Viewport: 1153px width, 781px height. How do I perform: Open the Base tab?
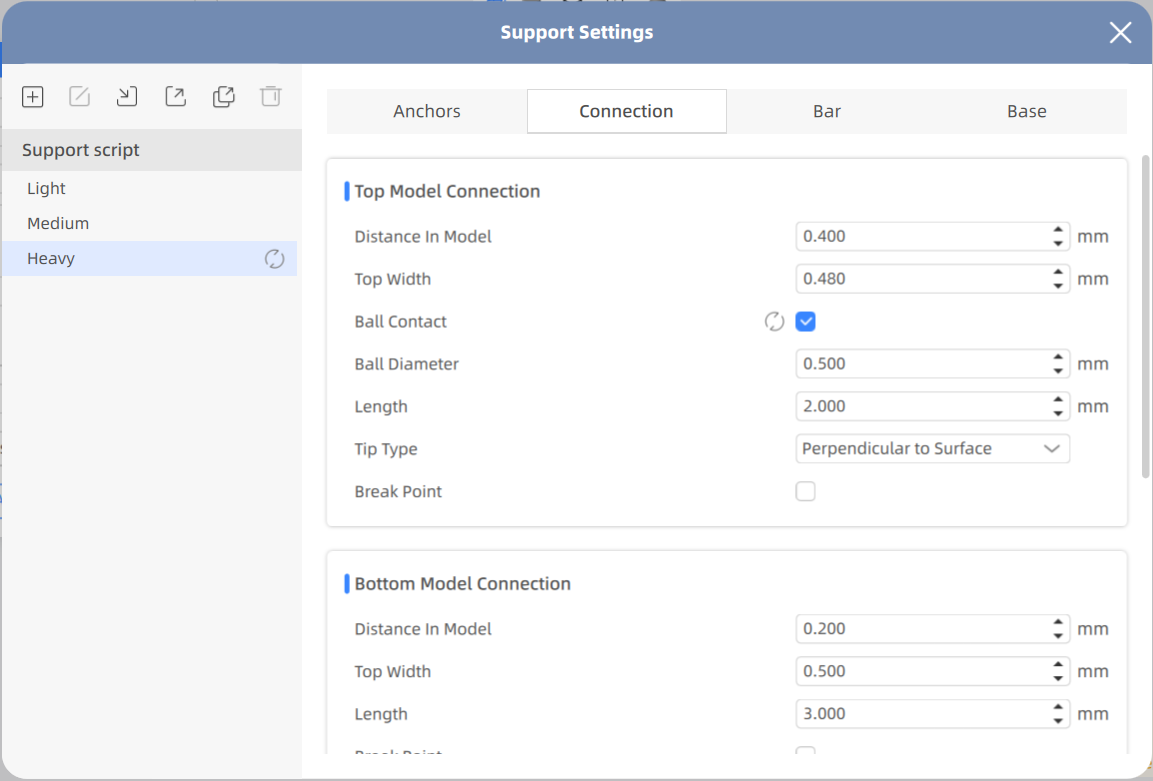(1026, 111)
